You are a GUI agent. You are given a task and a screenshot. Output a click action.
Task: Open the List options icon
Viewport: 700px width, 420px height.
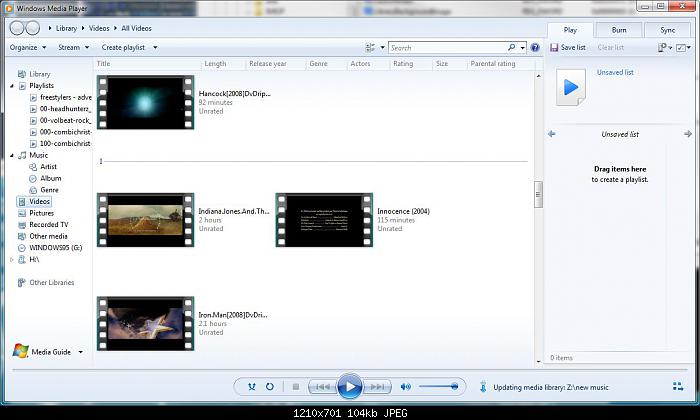pyautogui.click(x=662, y=47)
